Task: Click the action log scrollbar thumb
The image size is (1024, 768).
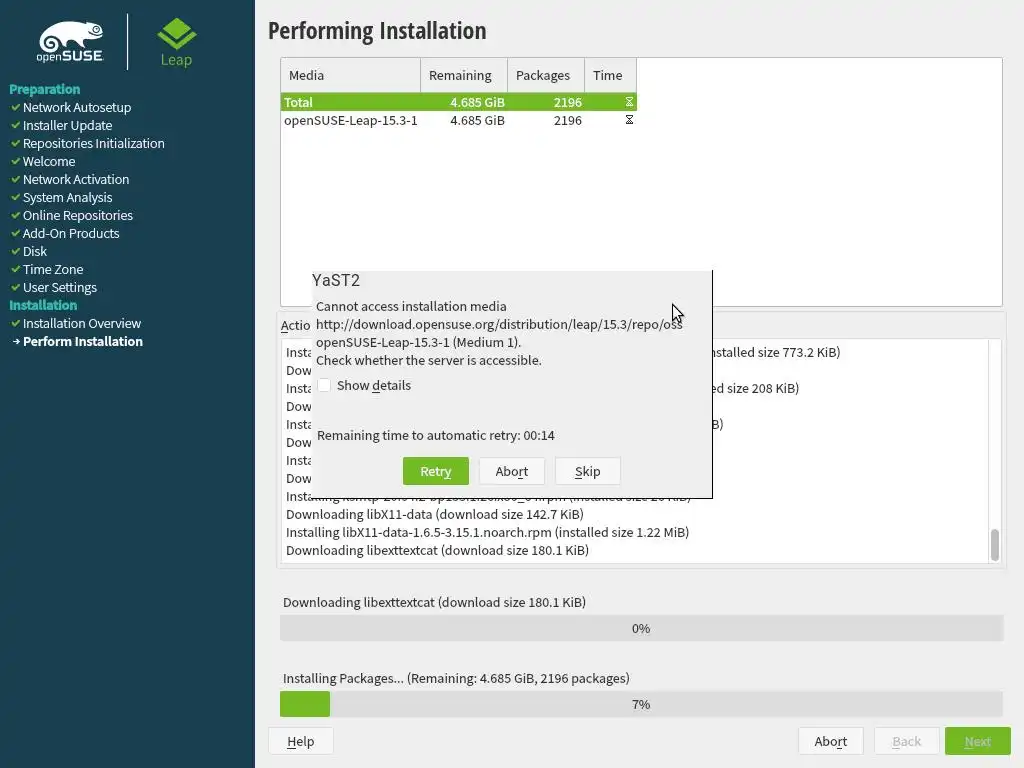Action: pos(995,545)
